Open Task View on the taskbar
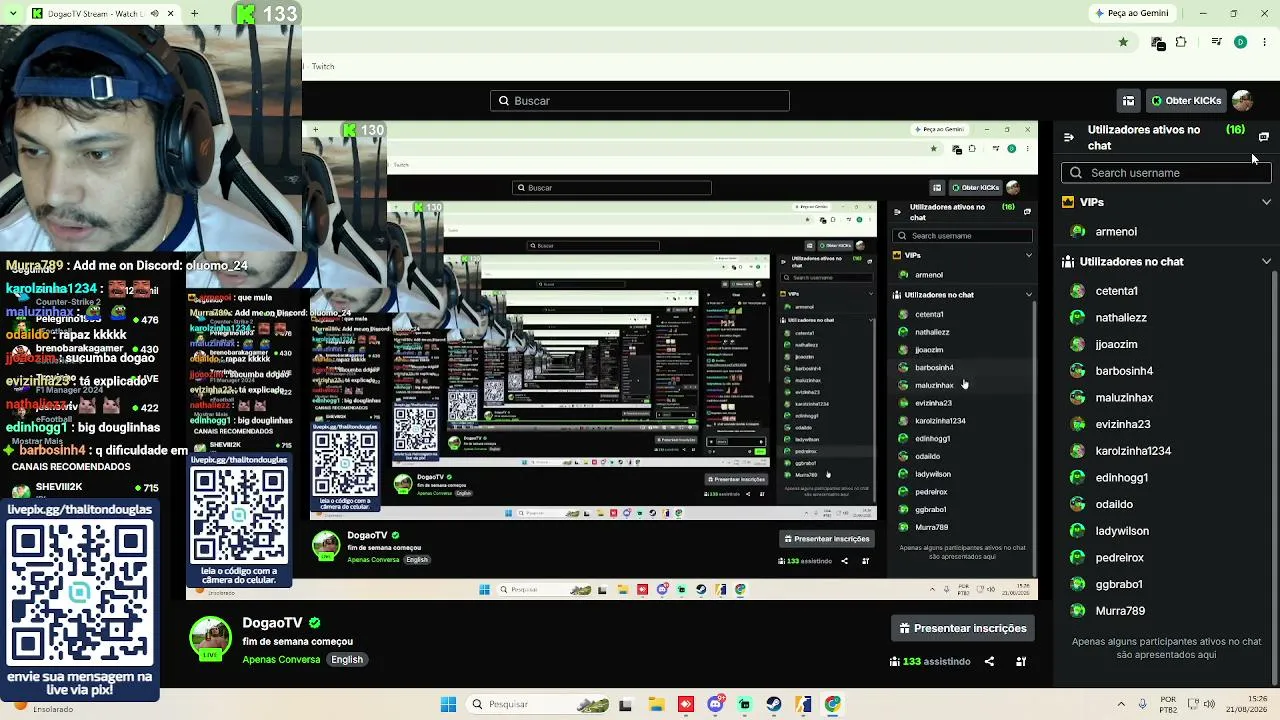 coord(625,705)
